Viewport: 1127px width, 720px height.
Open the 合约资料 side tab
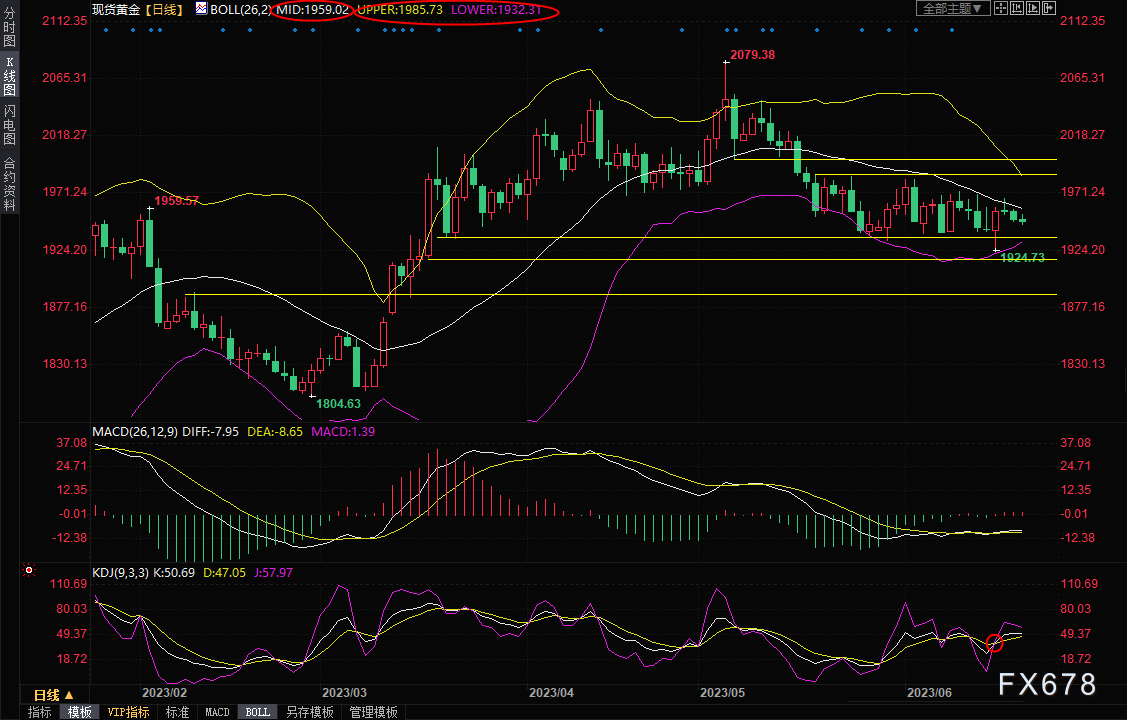click(x=9, y=183)
